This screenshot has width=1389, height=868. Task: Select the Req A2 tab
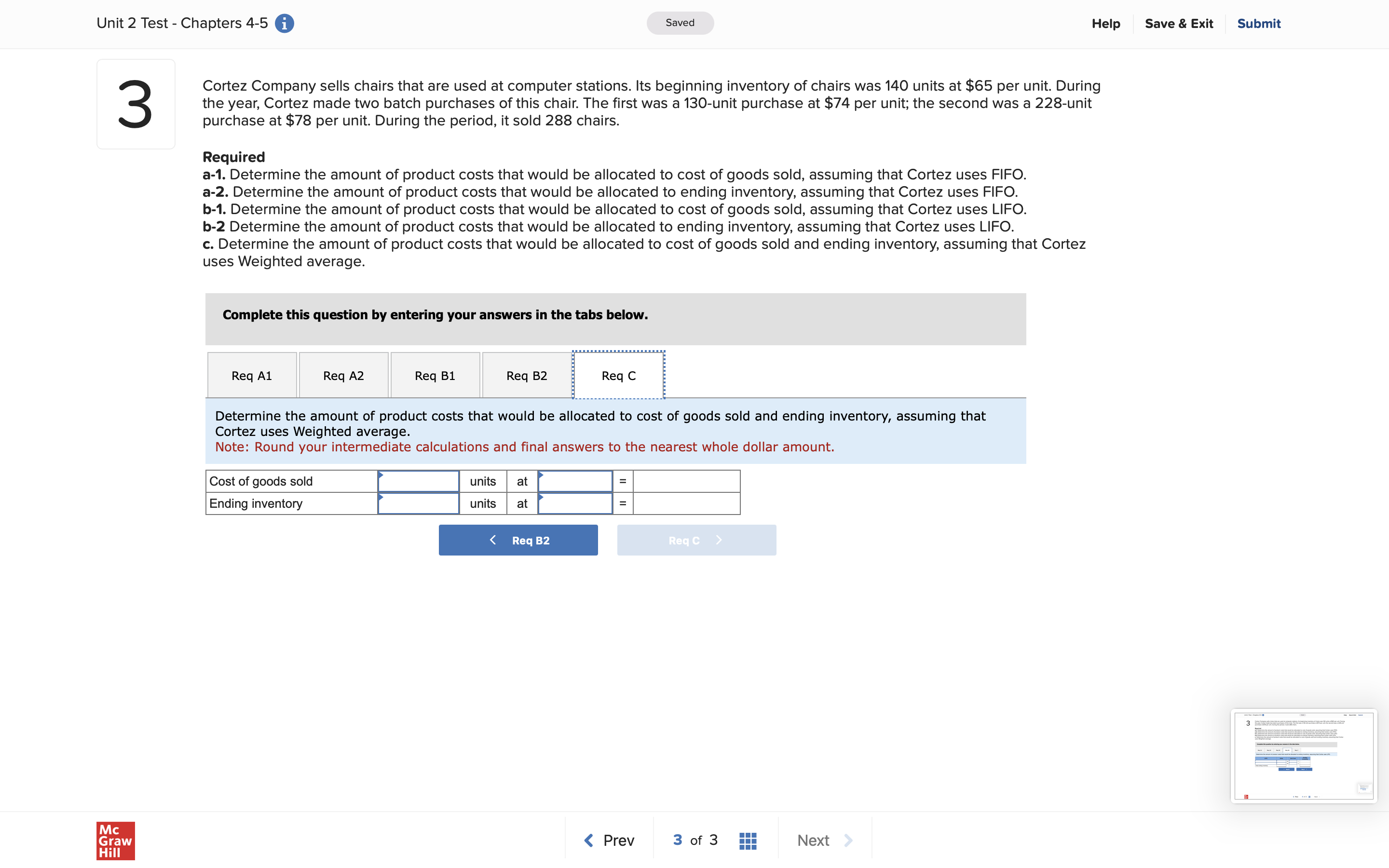[x=343, y=376]
